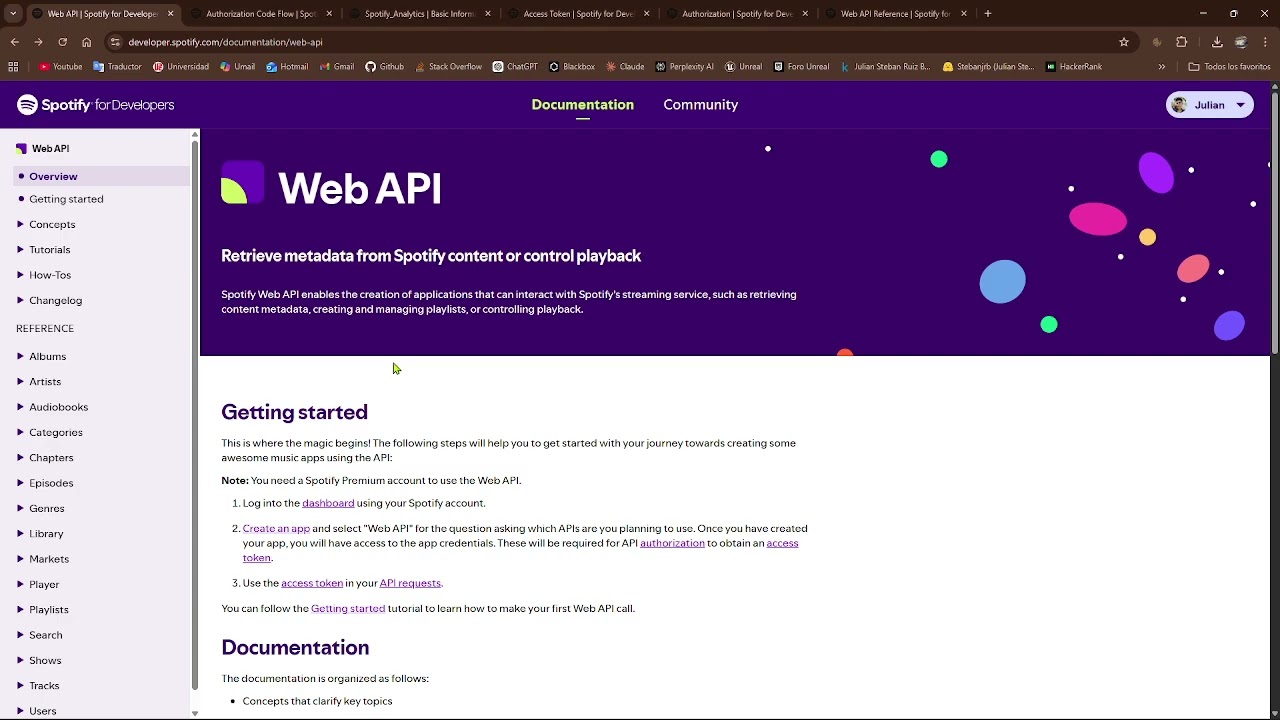Image resolution: width=1280 pixels, height=720 pixels.
Task: Expand the Chapters reference section
Action: 45,458
